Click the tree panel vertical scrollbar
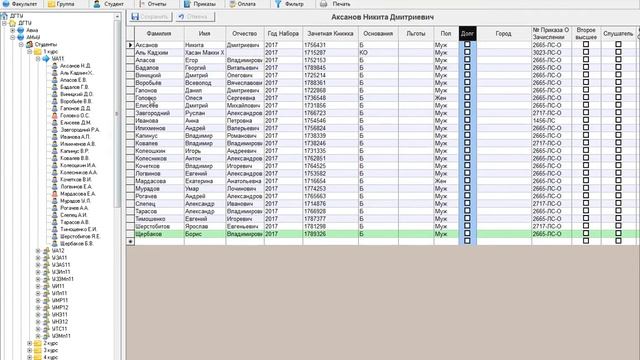 pyautogui.click(x=118, y=114)
